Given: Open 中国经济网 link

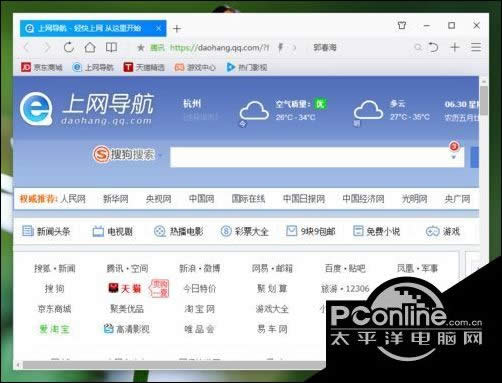Looking at the screenshot, I should [x=363, y=199].
